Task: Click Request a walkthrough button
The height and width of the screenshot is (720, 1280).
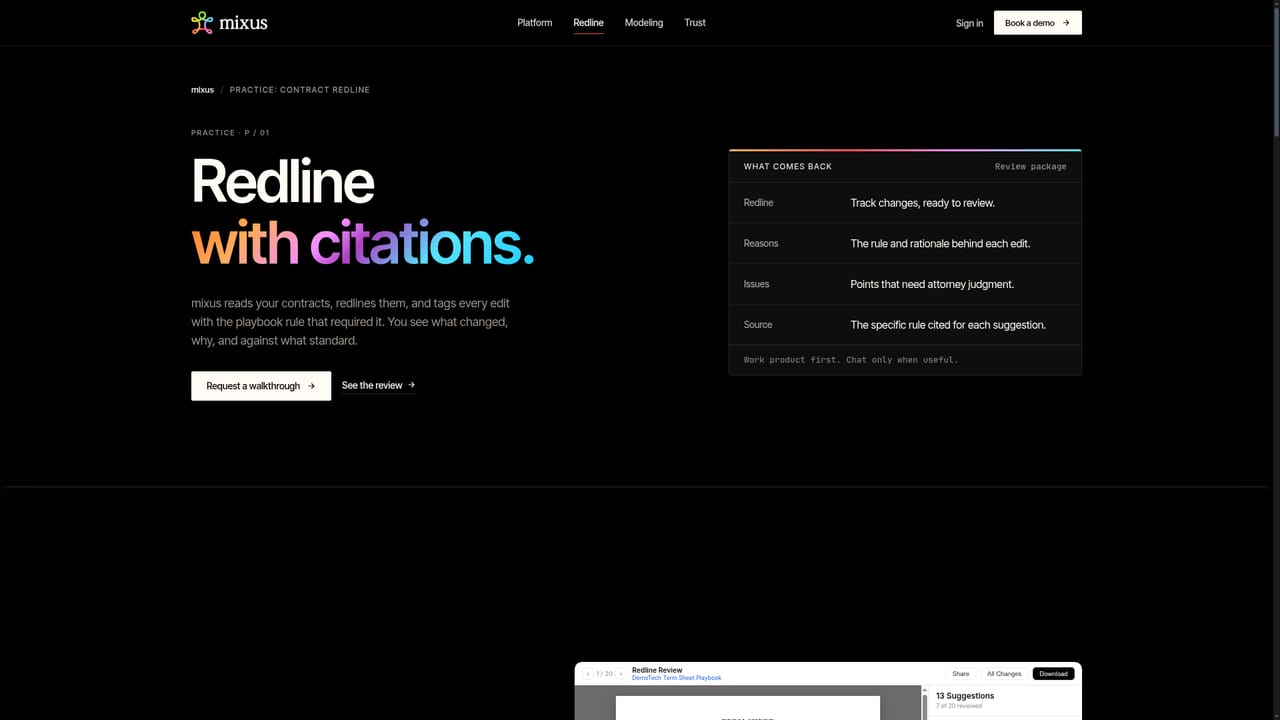Action: click(x=261, y=386)
